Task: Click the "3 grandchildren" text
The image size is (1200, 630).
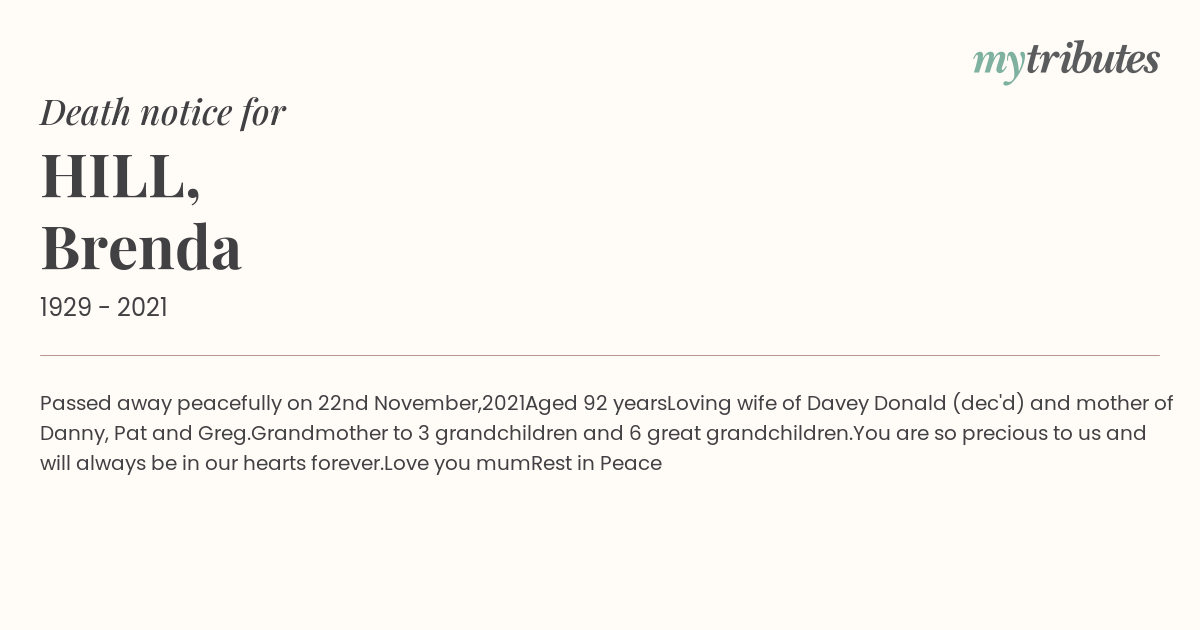Action: tap(496, 433)
